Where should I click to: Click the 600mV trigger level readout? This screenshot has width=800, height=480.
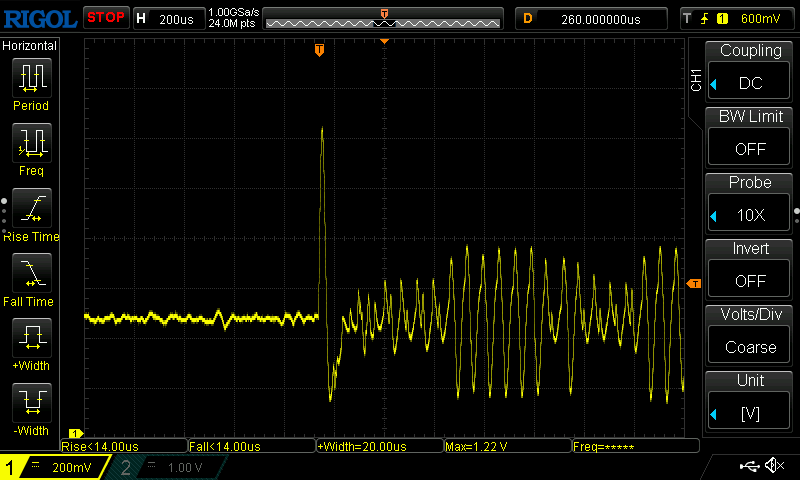point(761,19)
